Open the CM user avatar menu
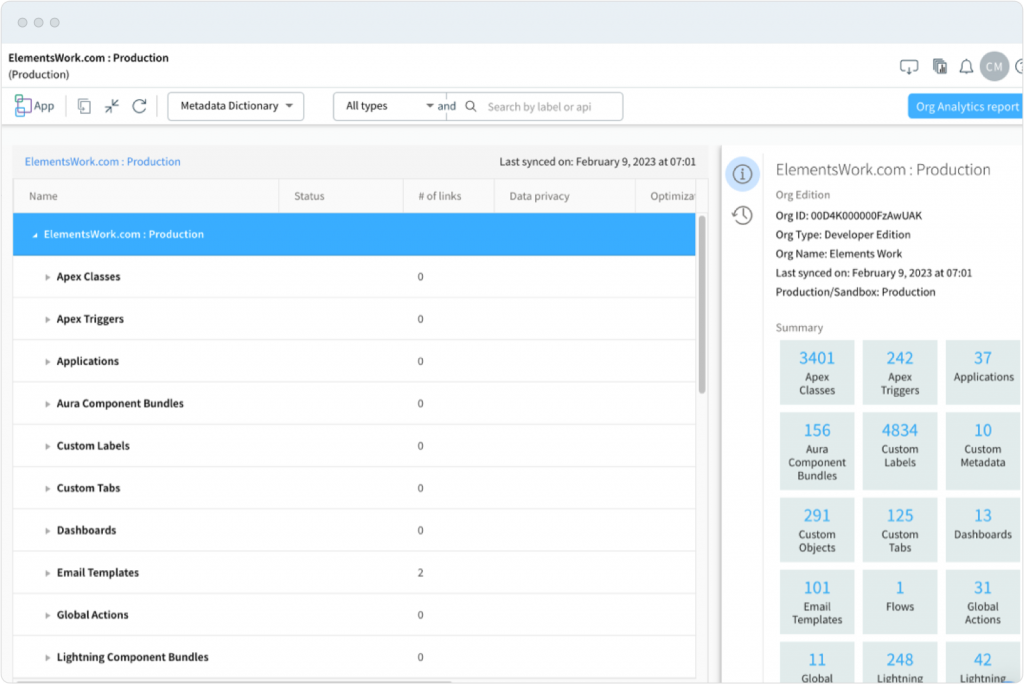This screenshot has width=1024, height=684. [x=994, y=67]
